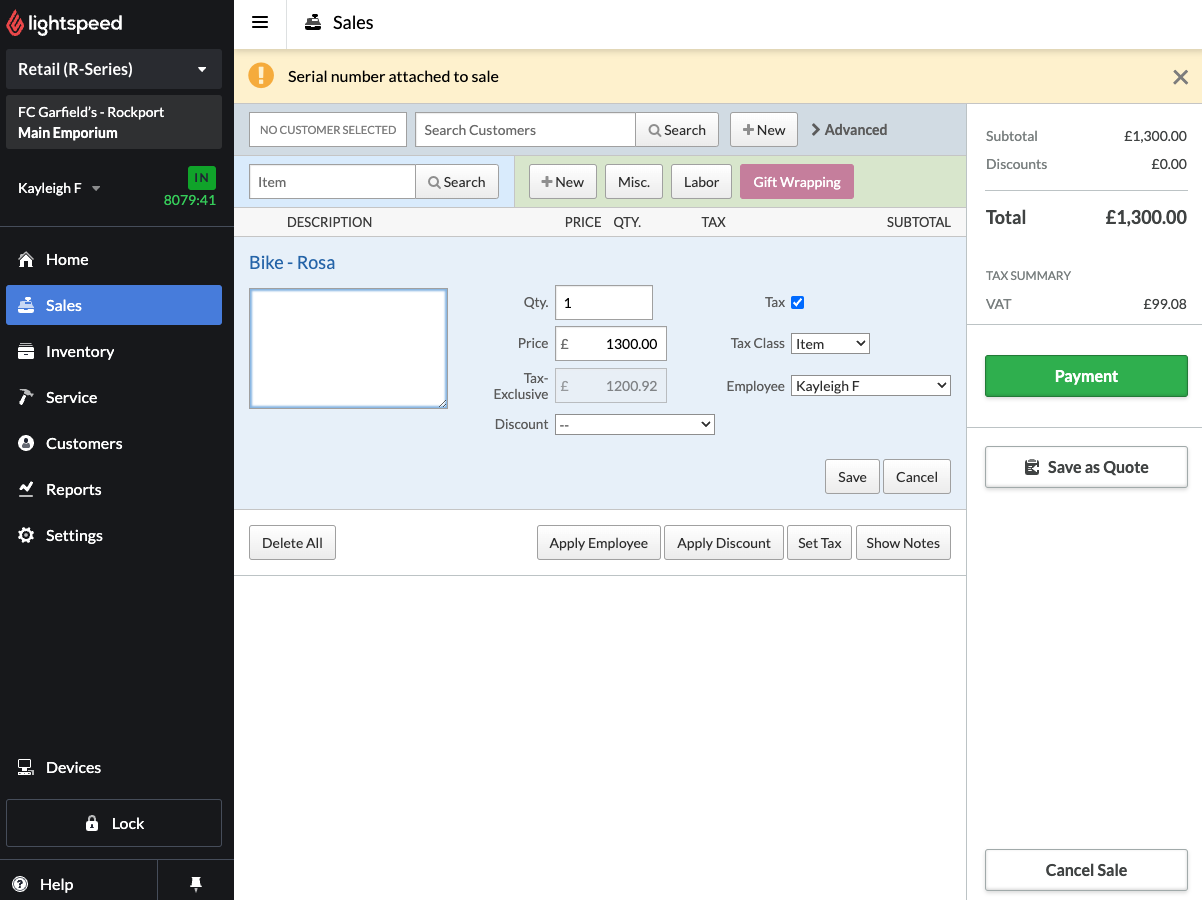
Task: Click the DESCRIPTION column header
Action: point(329,222)
